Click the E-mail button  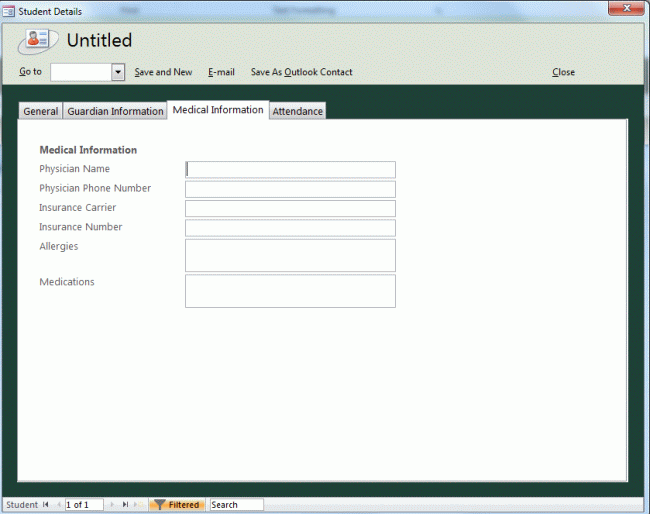(221, 72)
